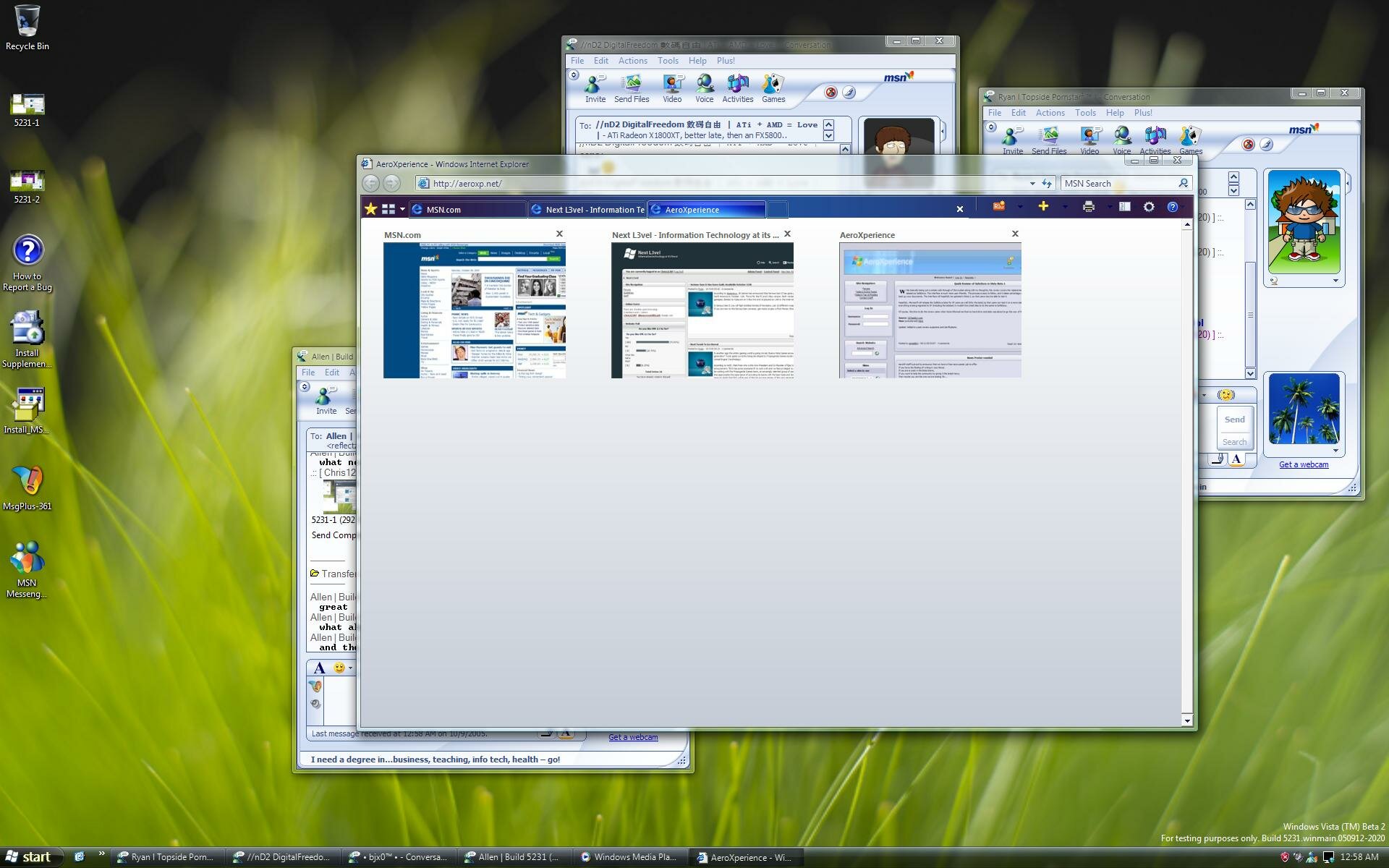Click color scheme paintbrush icon in Ryan window
Image resolution: width=1389 pixels, height=868 pixels.
(1266, 145)
